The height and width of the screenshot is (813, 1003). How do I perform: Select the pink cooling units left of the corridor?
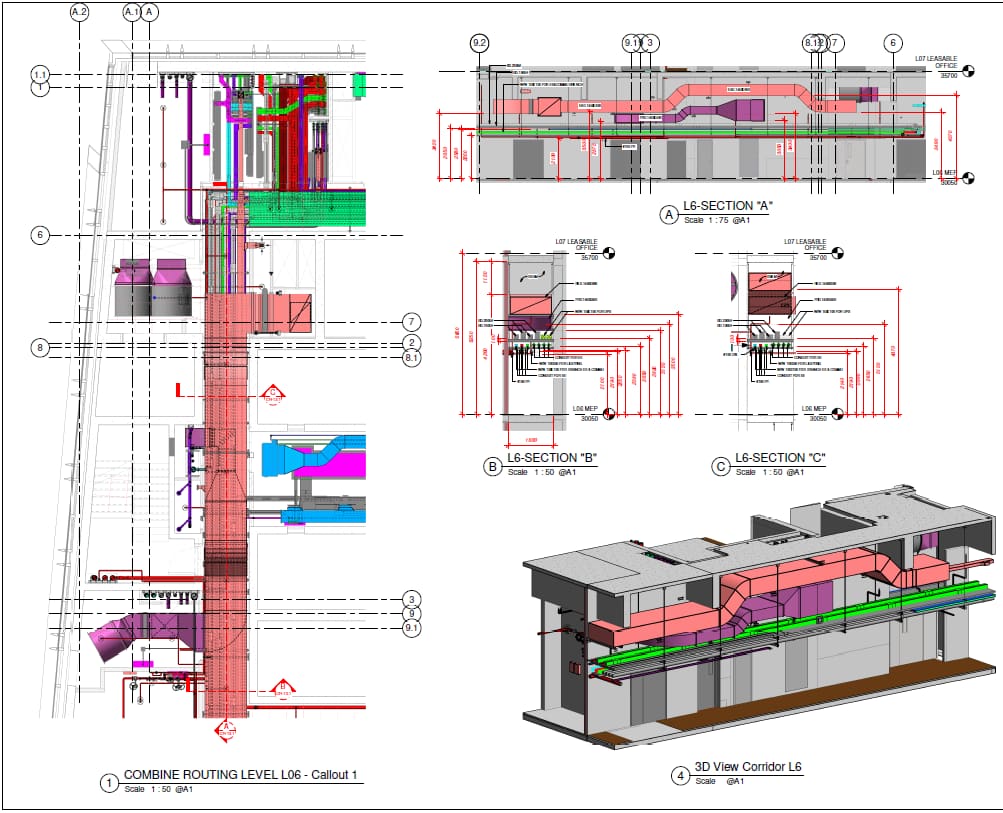coord(152,287)
